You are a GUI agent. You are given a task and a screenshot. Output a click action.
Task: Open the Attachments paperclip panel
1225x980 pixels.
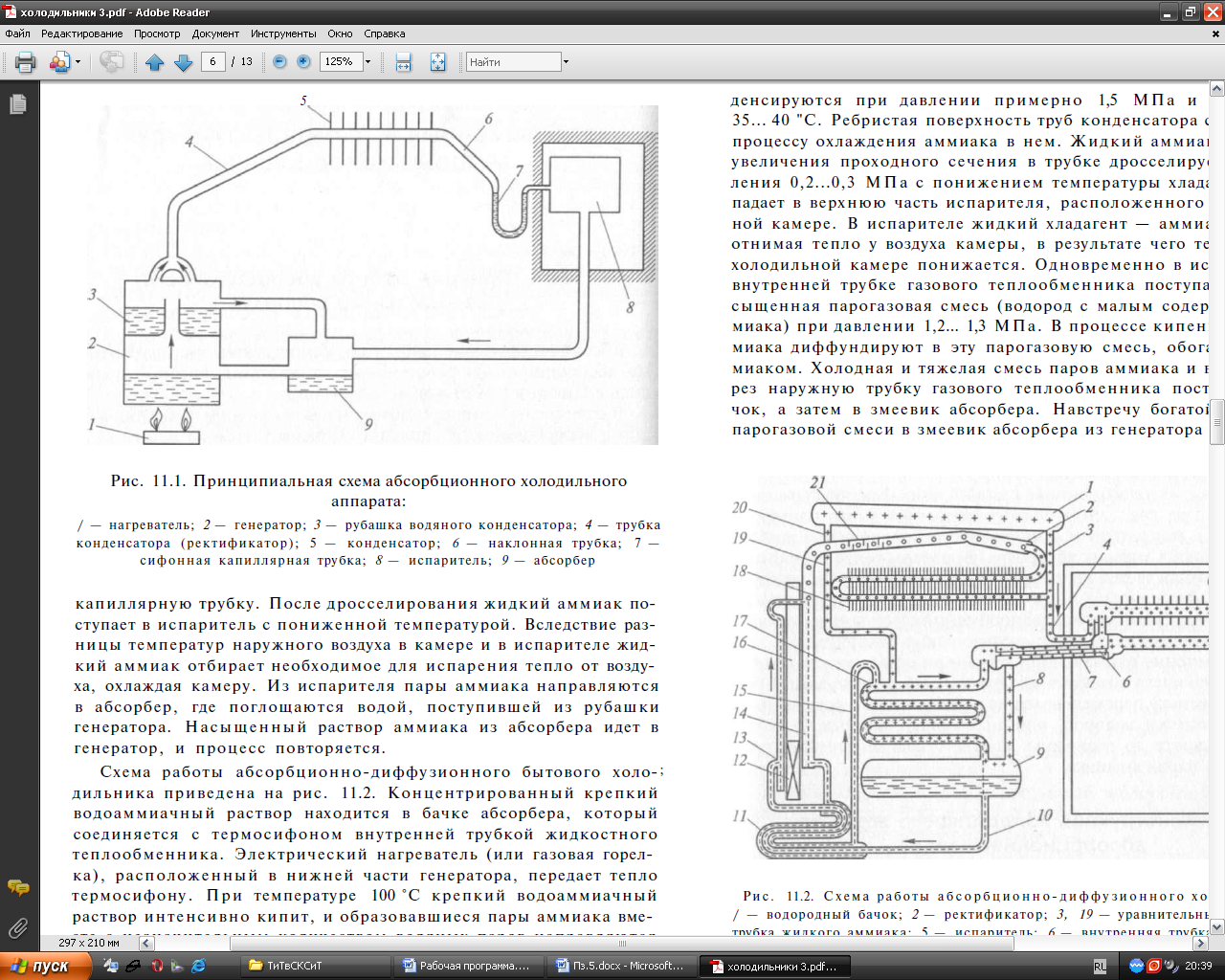[18, 926]
